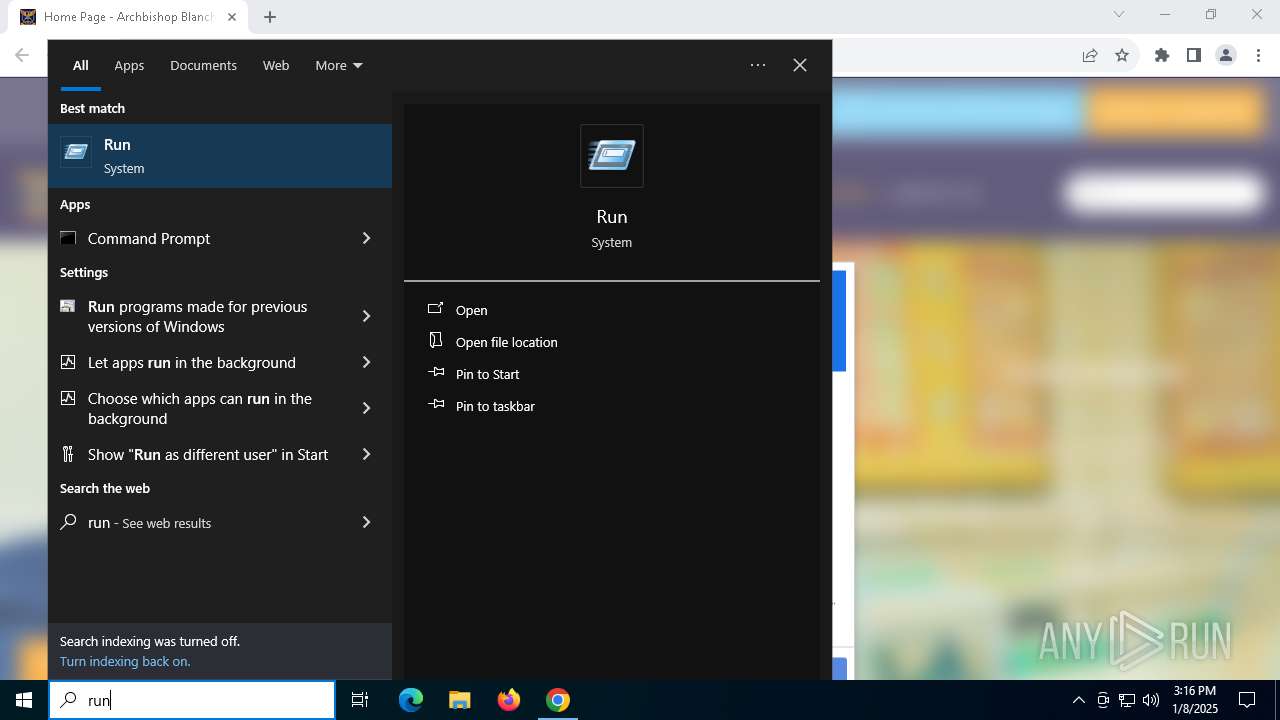1280x720 pixels.
Task: Open the taskbar clock showing 3:16 PM
Action: click(1195, 700)
